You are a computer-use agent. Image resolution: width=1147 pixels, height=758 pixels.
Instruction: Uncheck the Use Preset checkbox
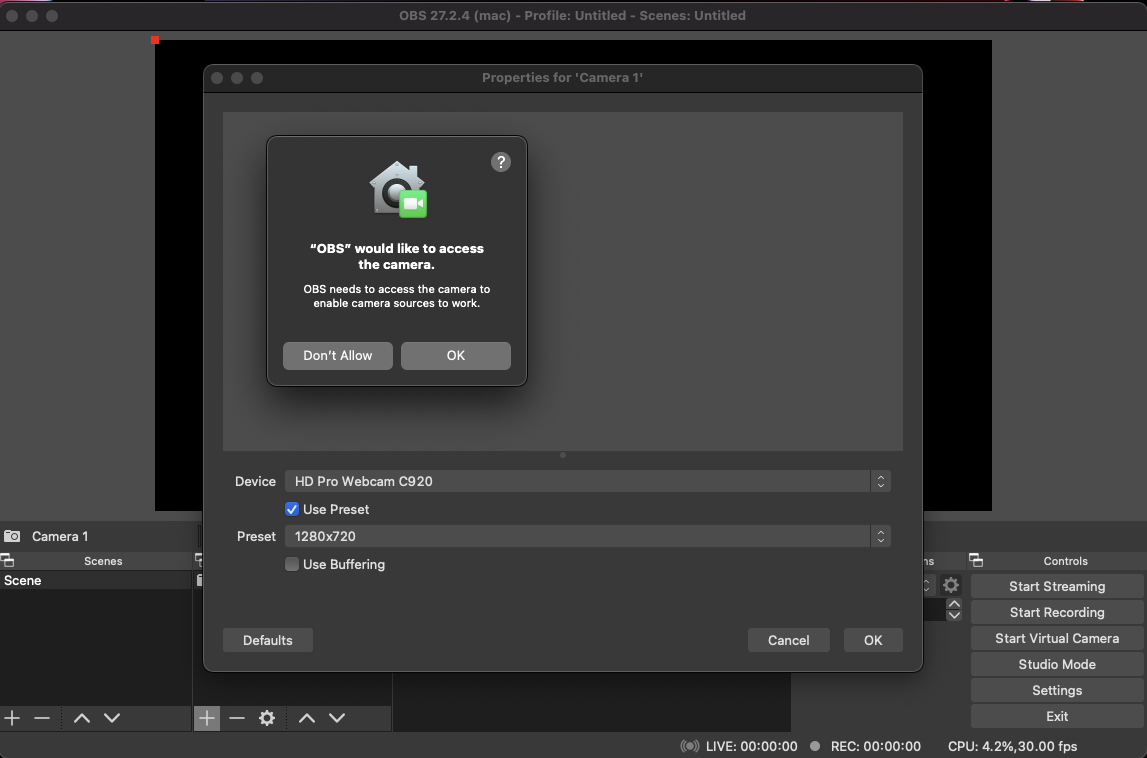(x=292, y=509)
